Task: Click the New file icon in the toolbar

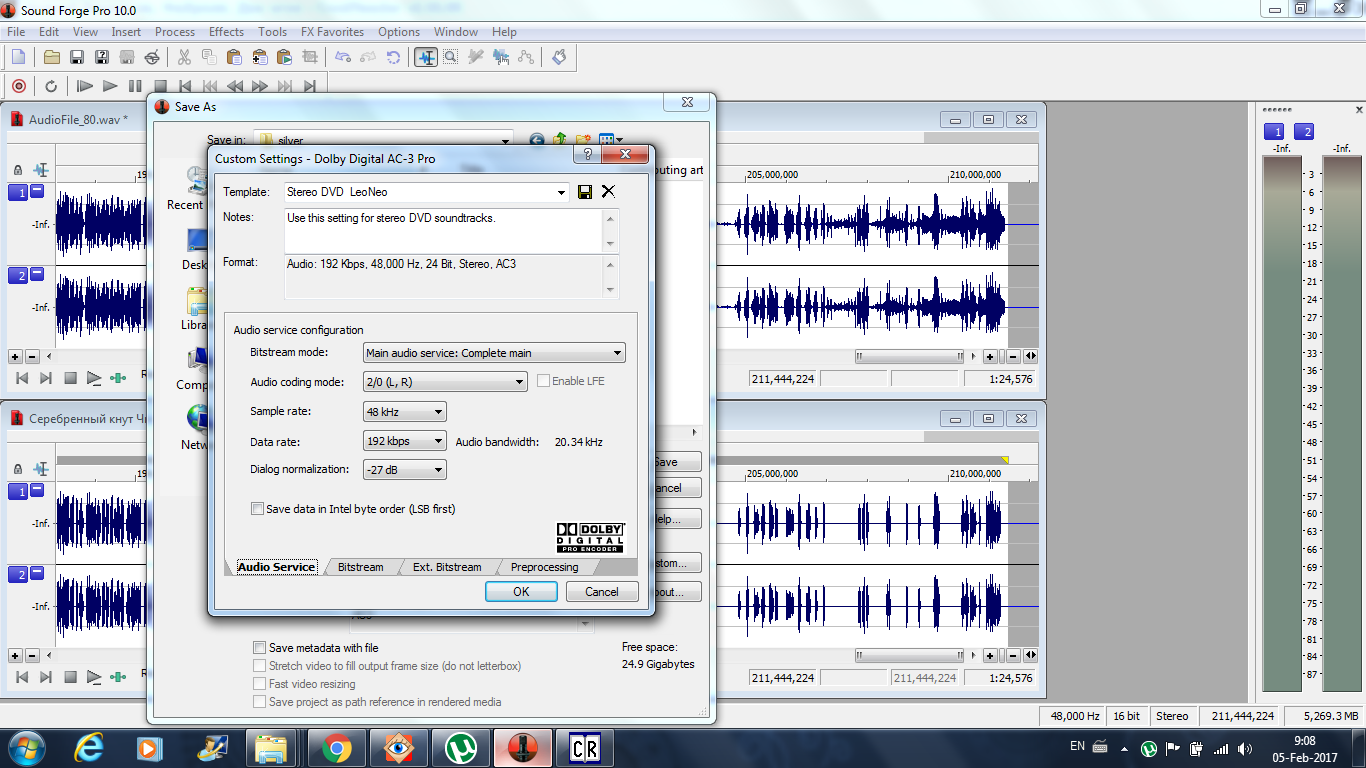Action: [18, 57]
